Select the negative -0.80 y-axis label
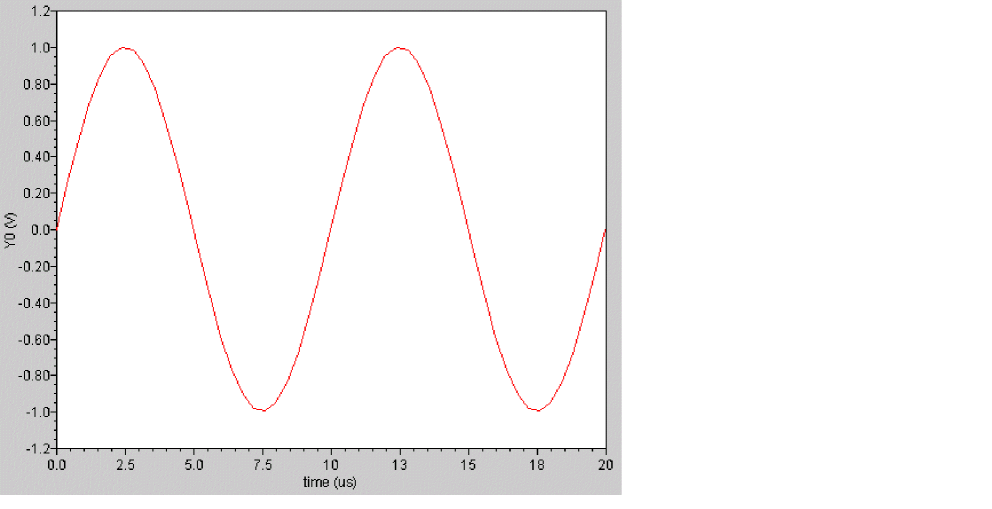Screen dimensions: 992x509 pyautogui.click(x=34, y=376)
